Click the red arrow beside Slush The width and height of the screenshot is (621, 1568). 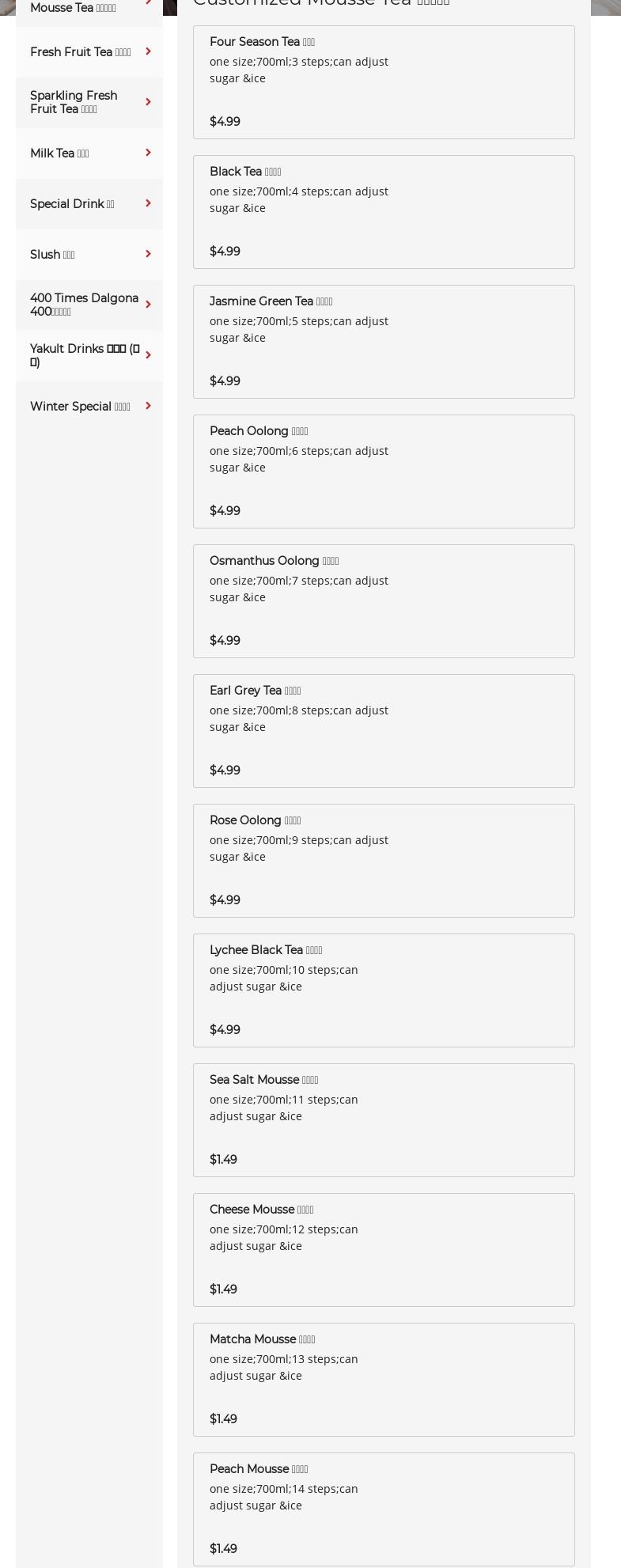coord(148,254)
